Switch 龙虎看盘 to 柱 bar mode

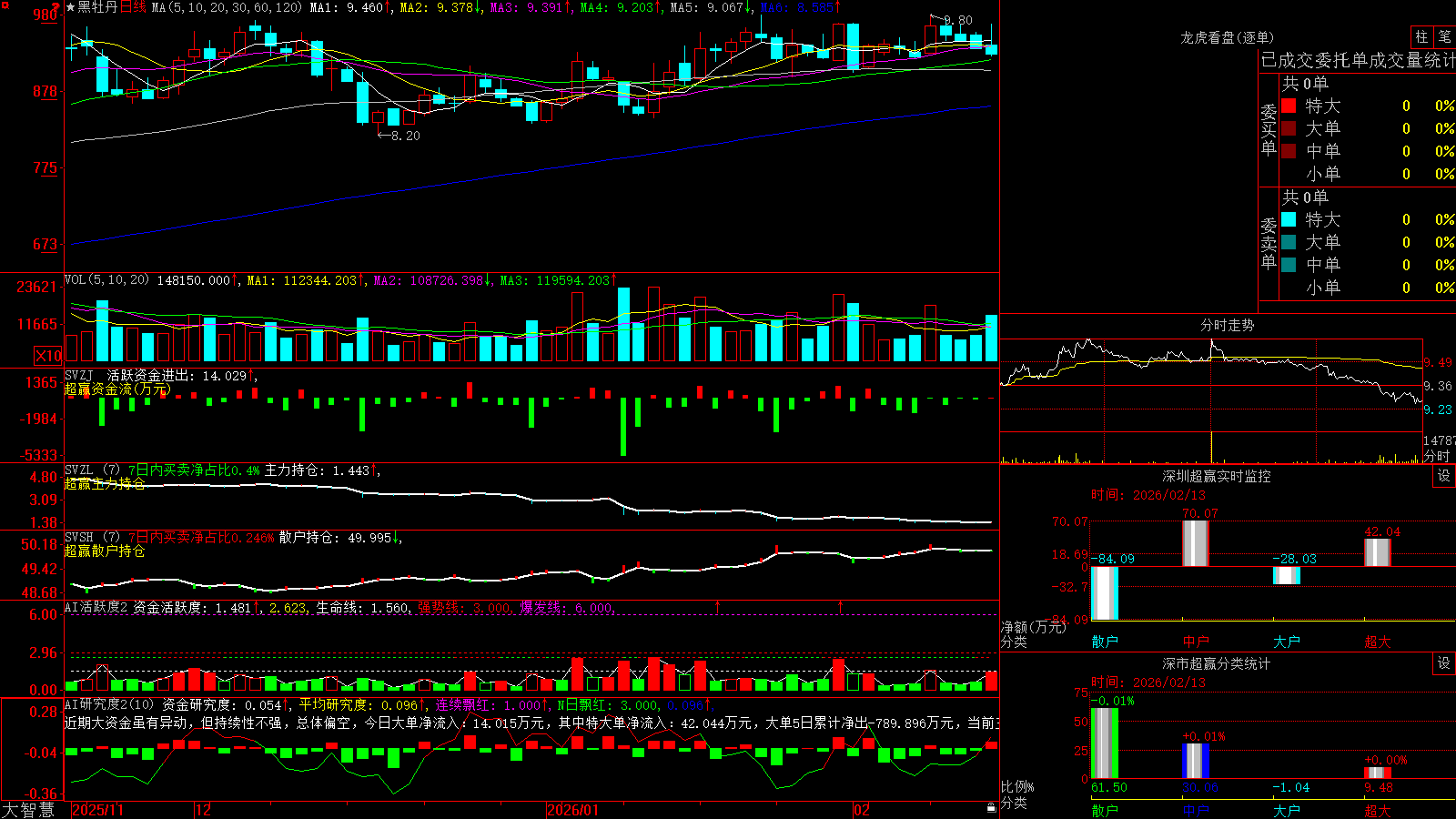(1421, 36)
